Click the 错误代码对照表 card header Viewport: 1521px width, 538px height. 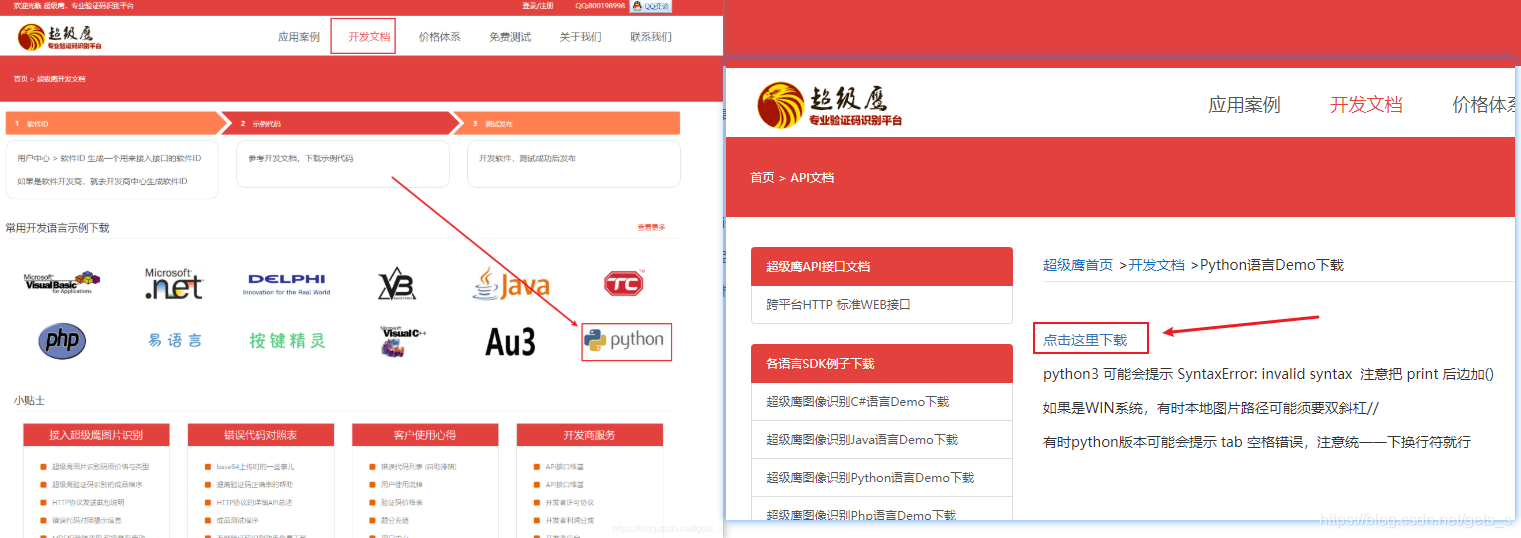tap(260, 435)
